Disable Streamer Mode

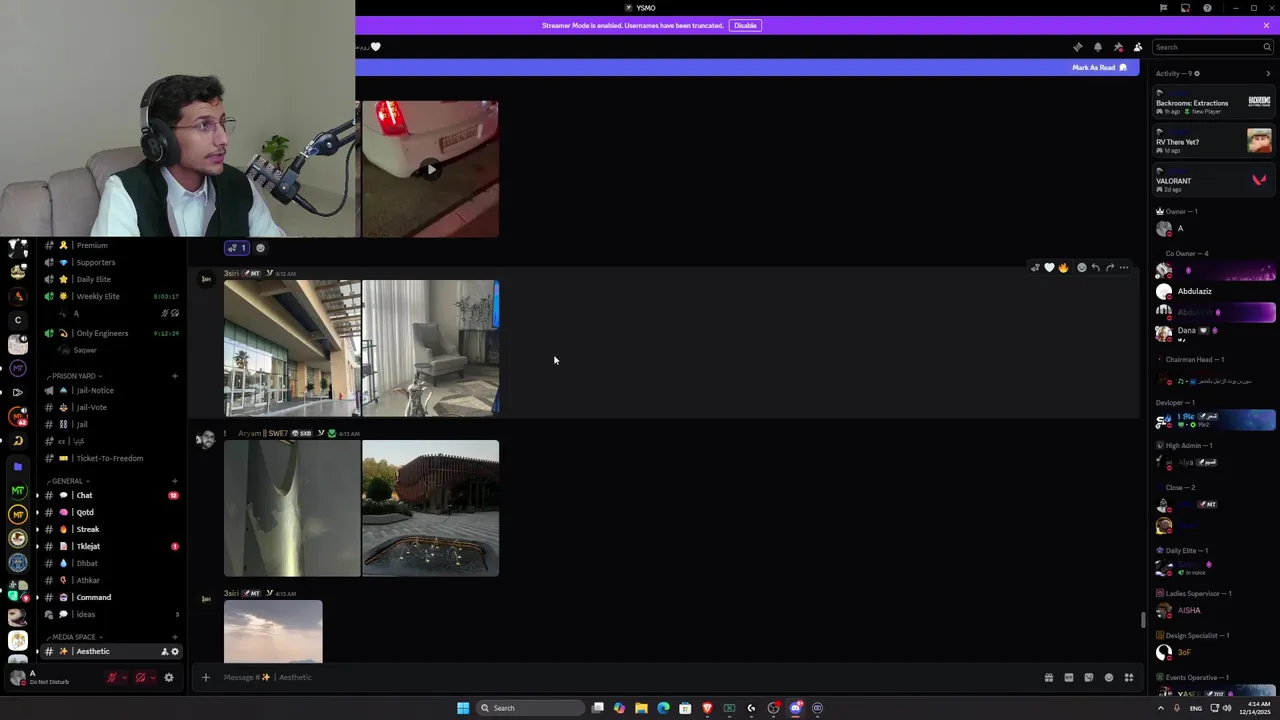745,25
